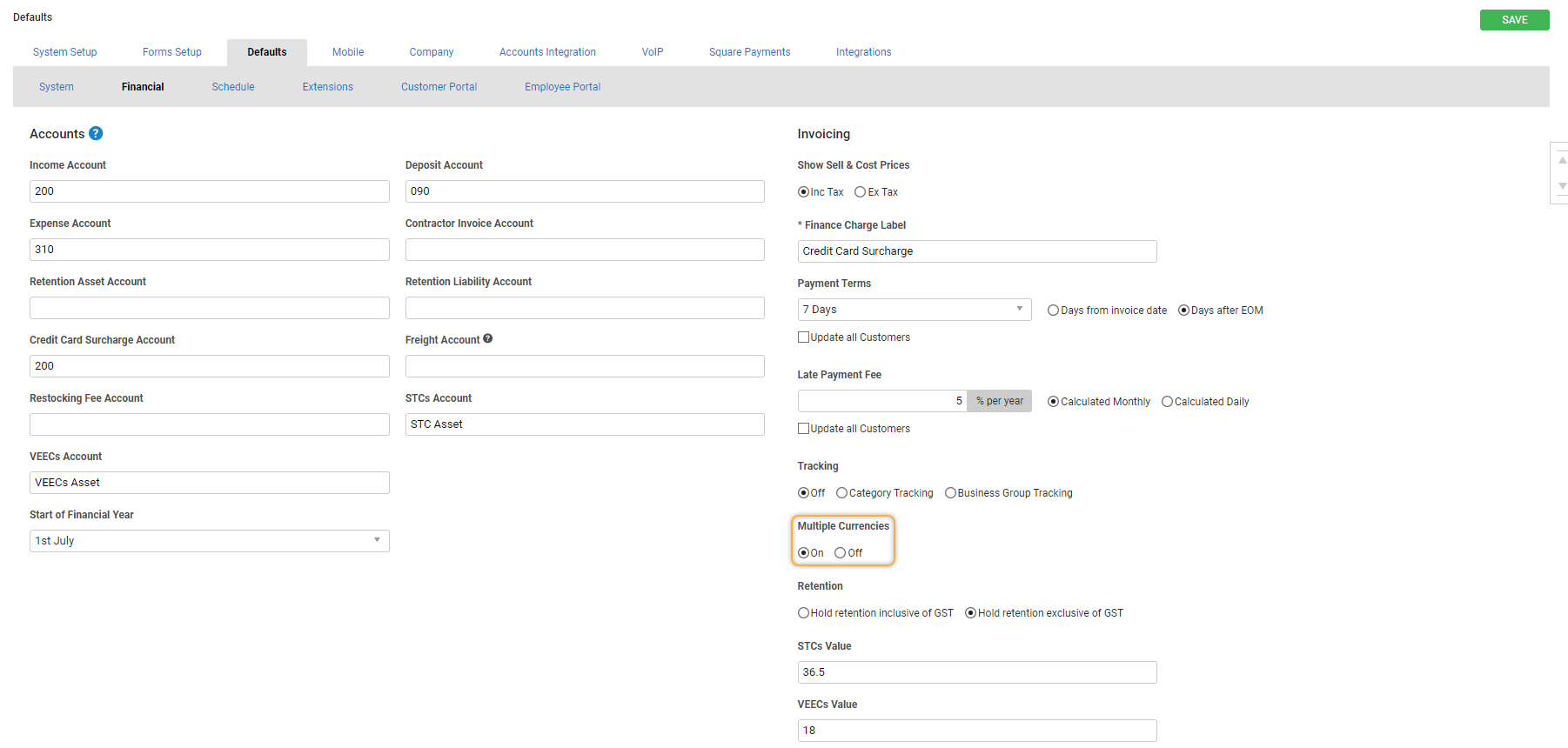Click the Retention Liability Account field

click(x=585, y=308)
